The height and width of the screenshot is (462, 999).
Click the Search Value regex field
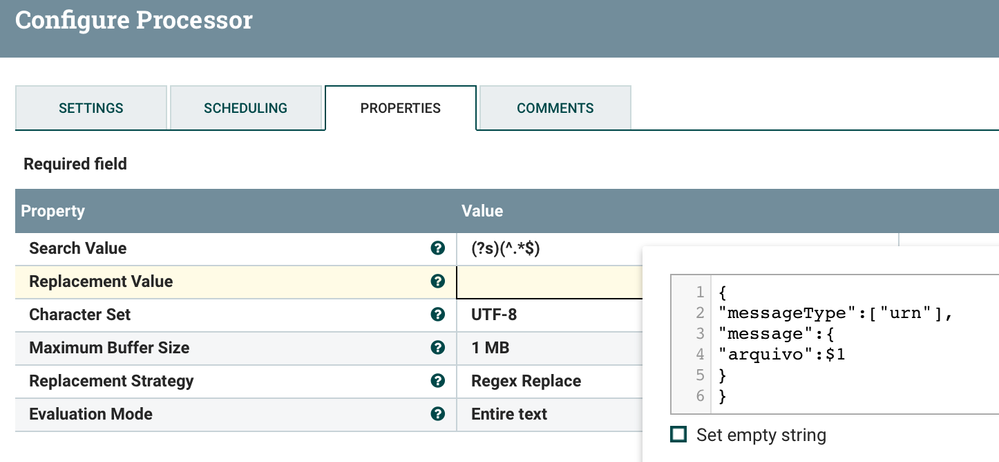(506, 248)
